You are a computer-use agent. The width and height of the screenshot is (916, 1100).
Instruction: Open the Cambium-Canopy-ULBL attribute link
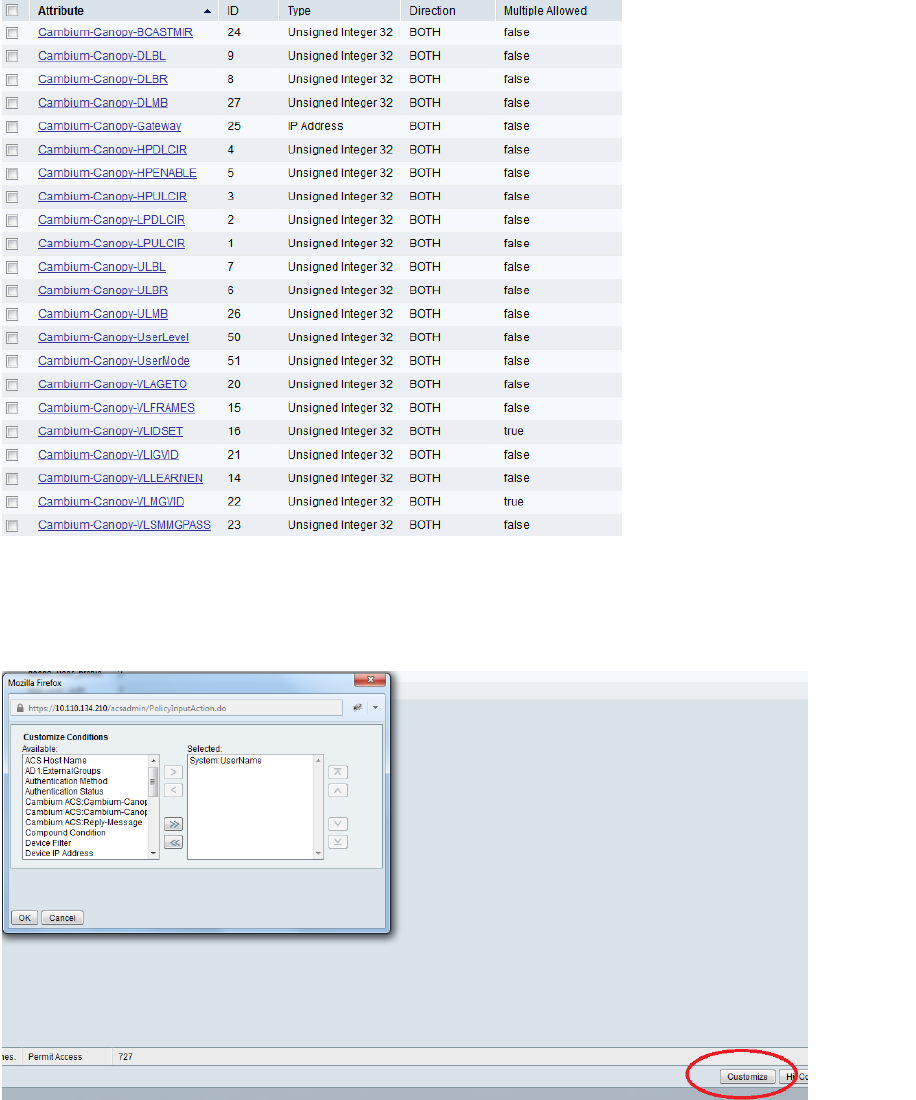[102, 267]
